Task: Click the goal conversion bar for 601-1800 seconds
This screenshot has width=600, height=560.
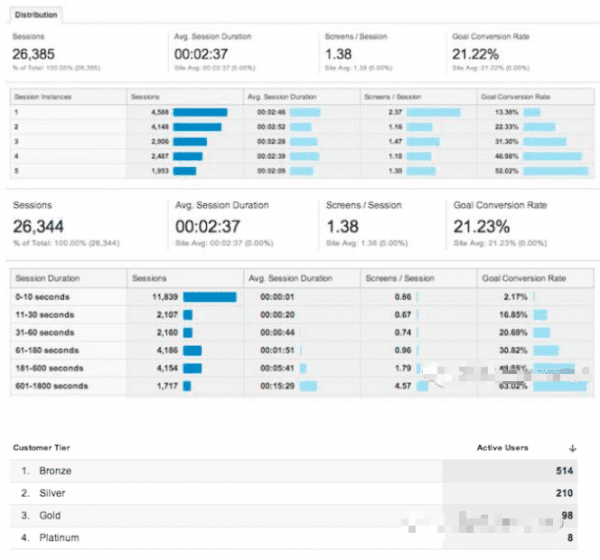Action: pos(560,386)
